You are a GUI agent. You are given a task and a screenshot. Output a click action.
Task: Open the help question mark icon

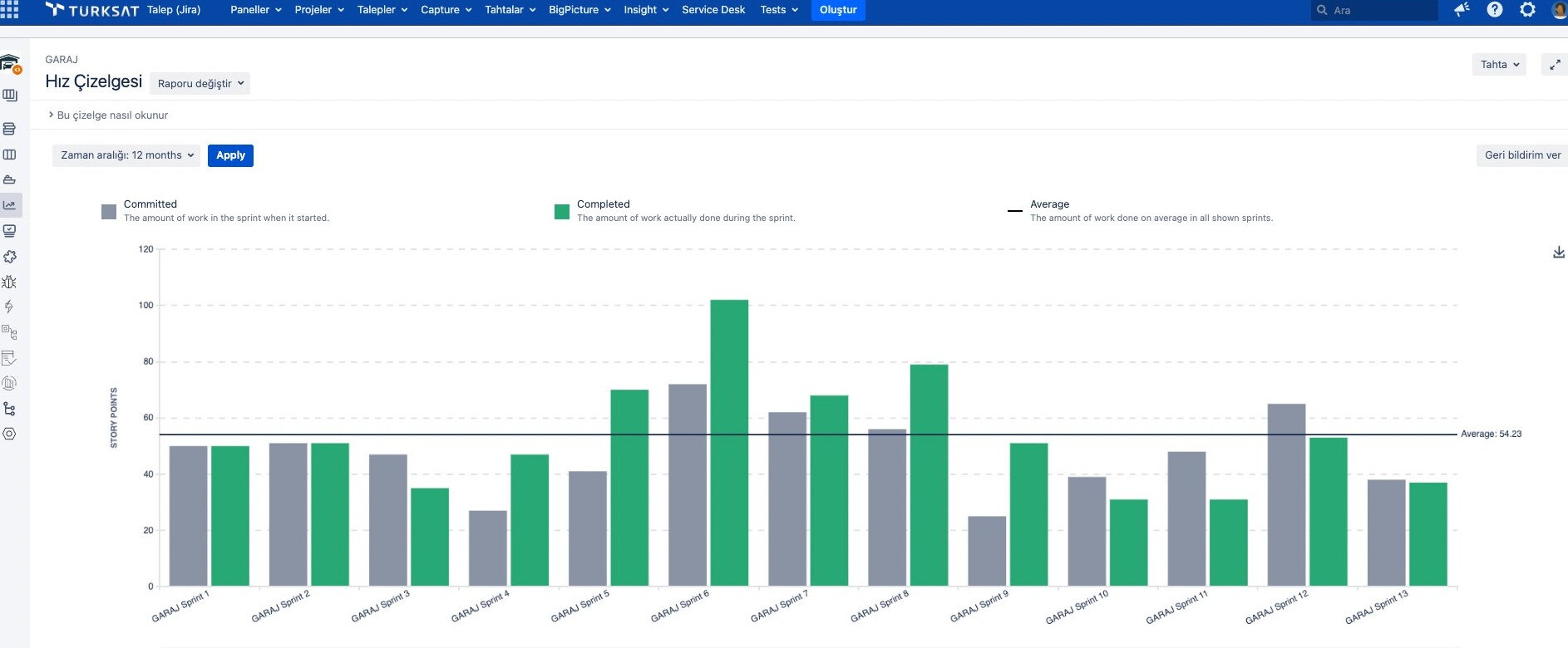point(1495,10)
